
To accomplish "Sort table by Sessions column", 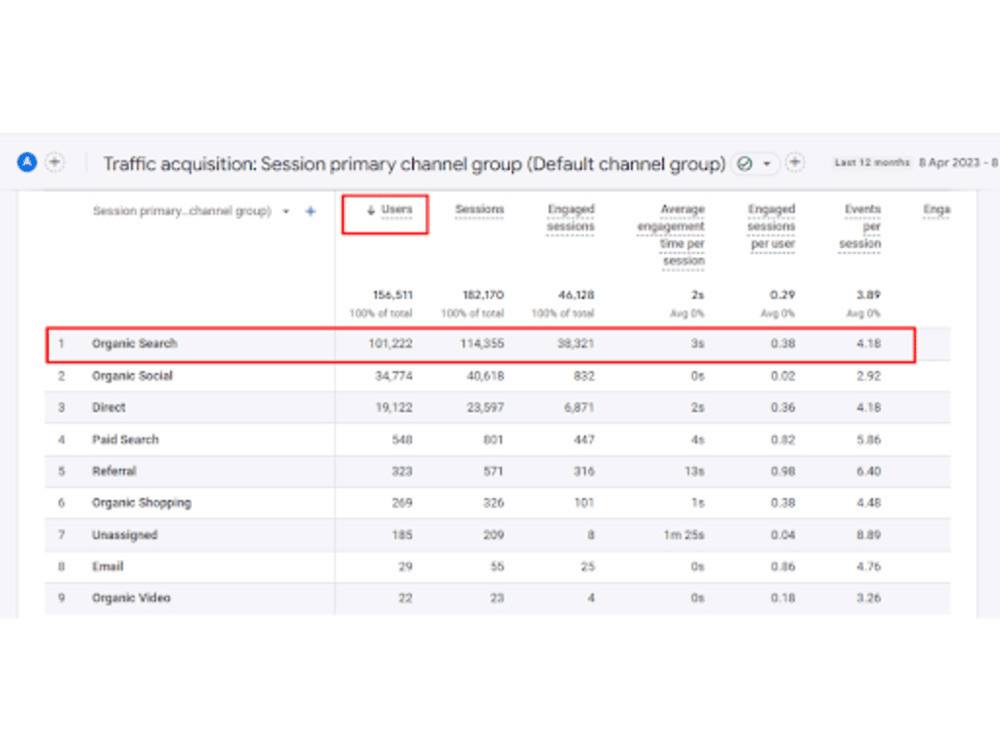I will pos(480,210).
